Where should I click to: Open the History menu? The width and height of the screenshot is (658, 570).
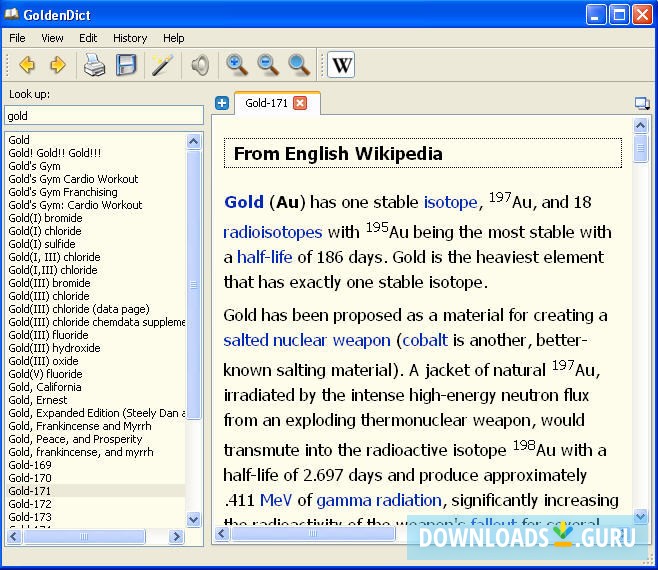click(x=130, y=38)
